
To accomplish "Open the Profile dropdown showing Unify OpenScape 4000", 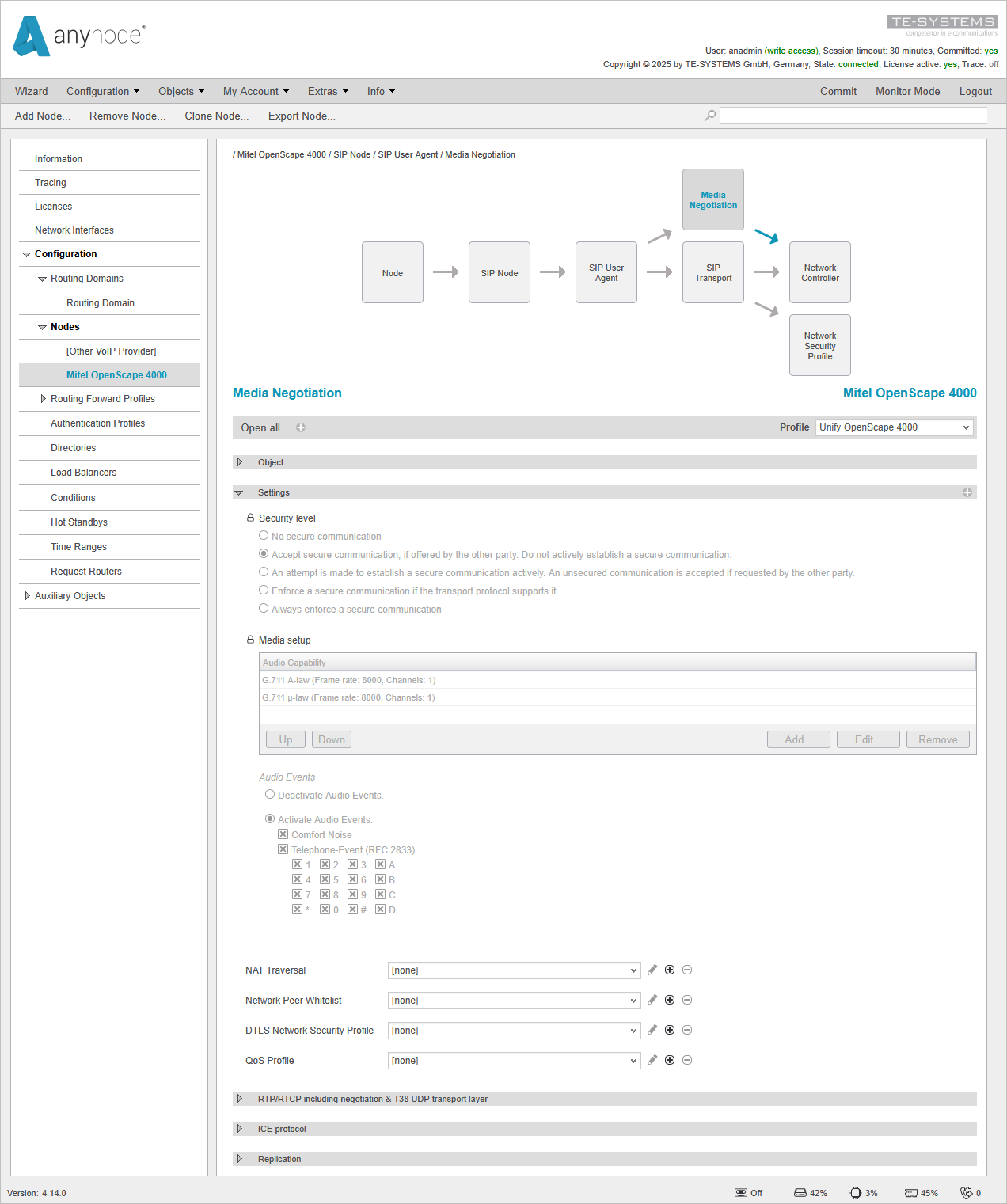I will pyautogui.click(x=894, y=427).
